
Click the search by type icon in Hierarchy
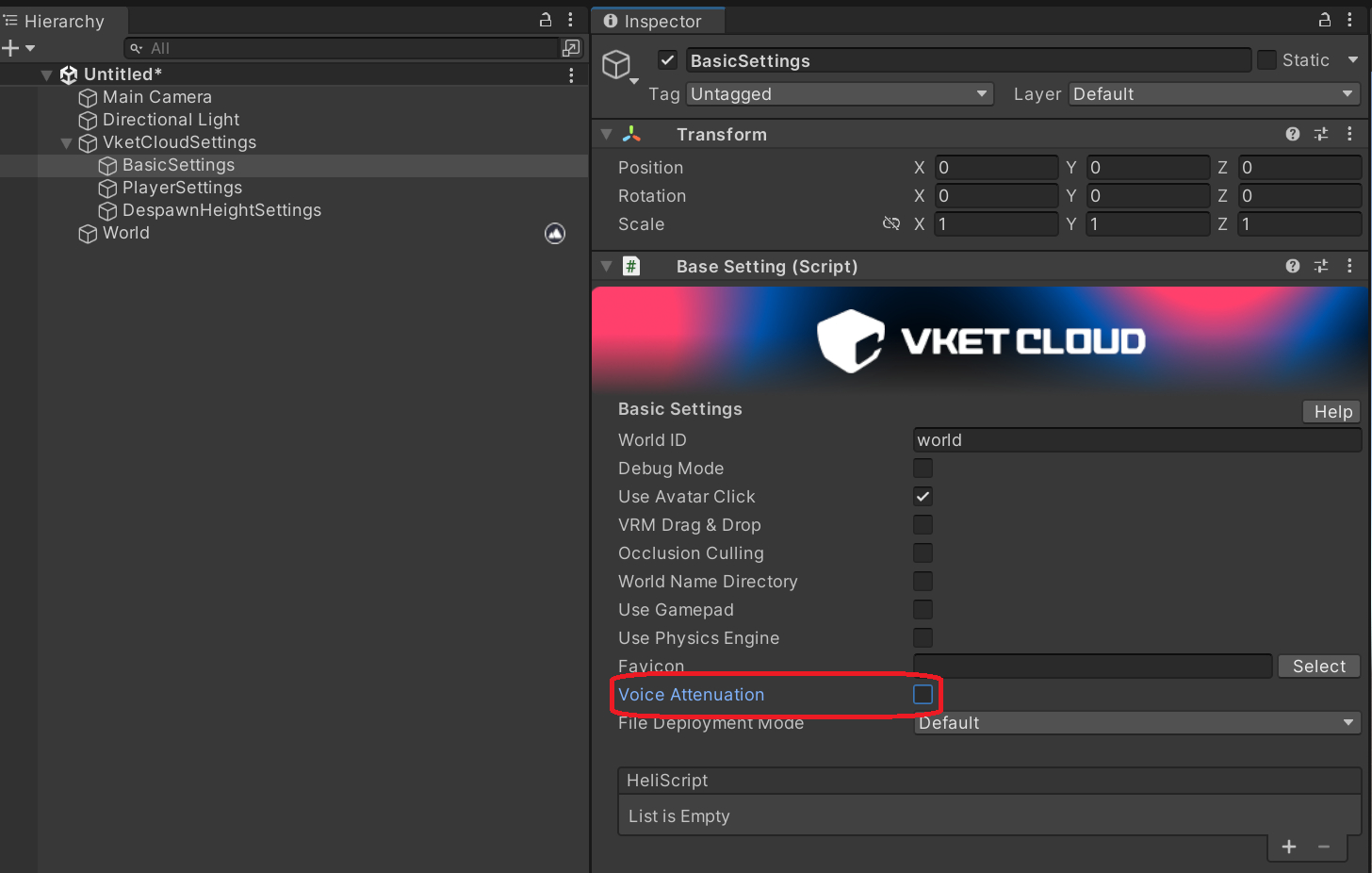point(570,48)
